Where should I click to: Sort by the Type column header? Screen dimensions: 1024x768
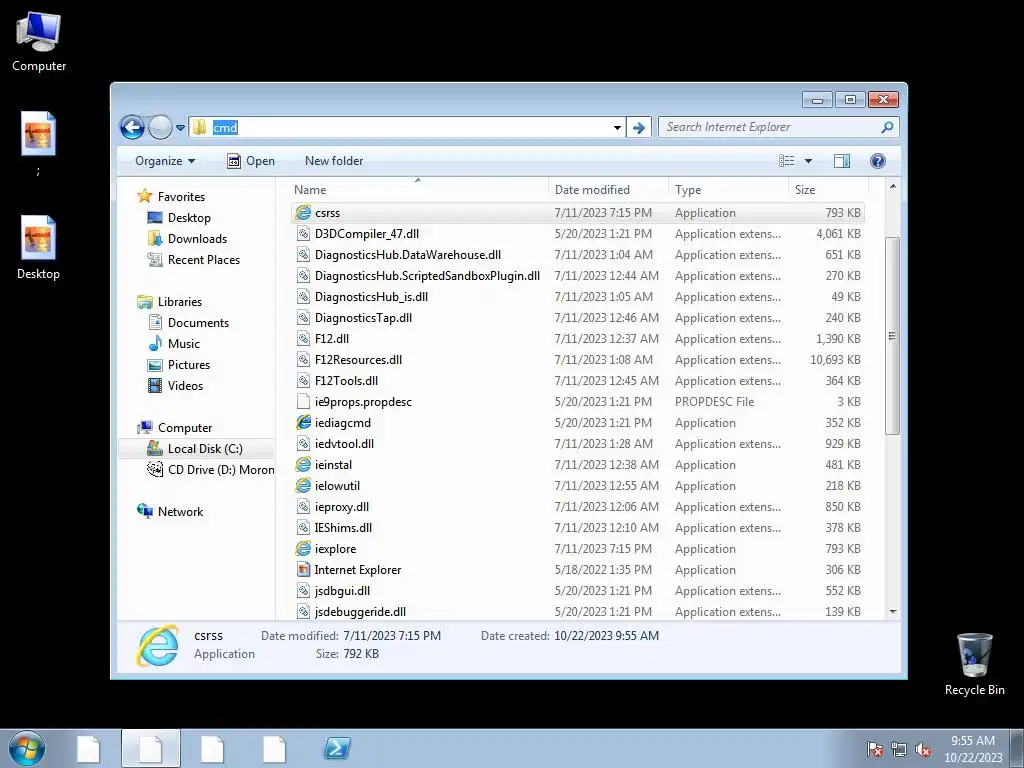(x=728, y=190)
